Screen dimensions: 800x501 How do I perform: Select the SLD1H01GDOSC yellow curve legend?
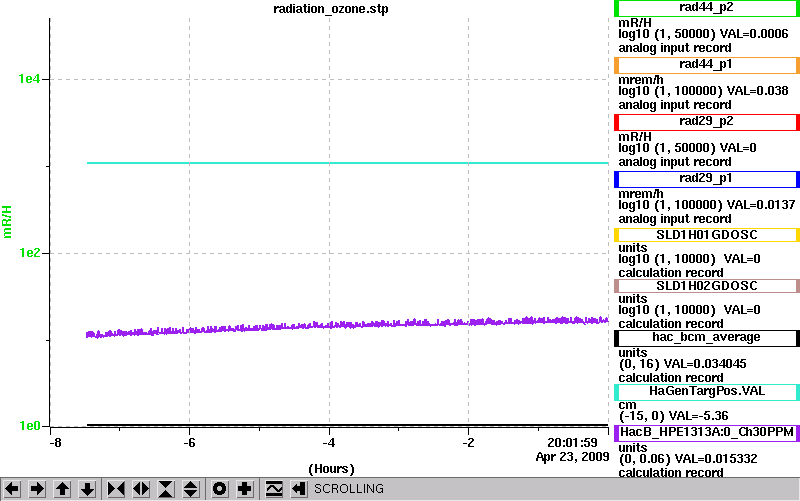tap(707, 235)
